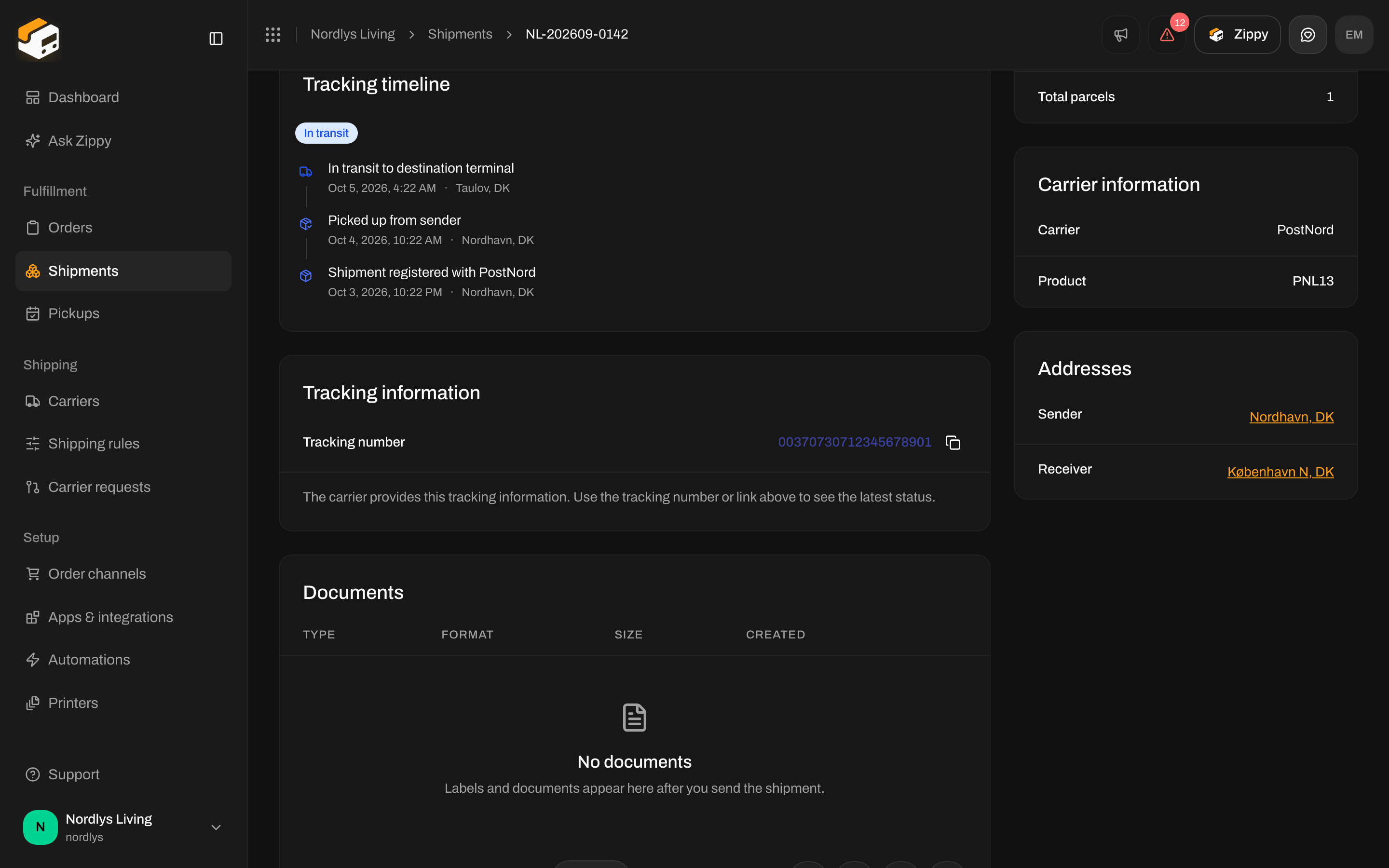Open the chat support bubble icon
The image size is (1389, 868).
click(x=1307, y=34)
